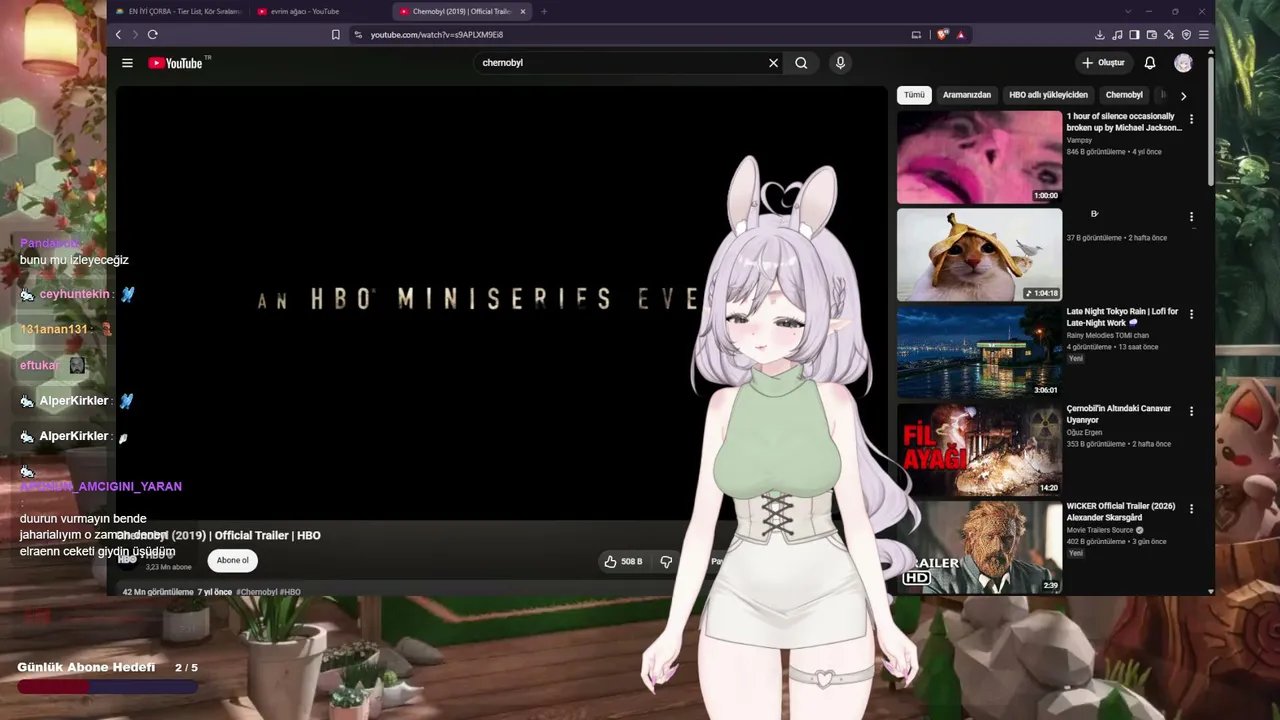Open options for Late Night Tokyo Rain video

pos(1191,314)
